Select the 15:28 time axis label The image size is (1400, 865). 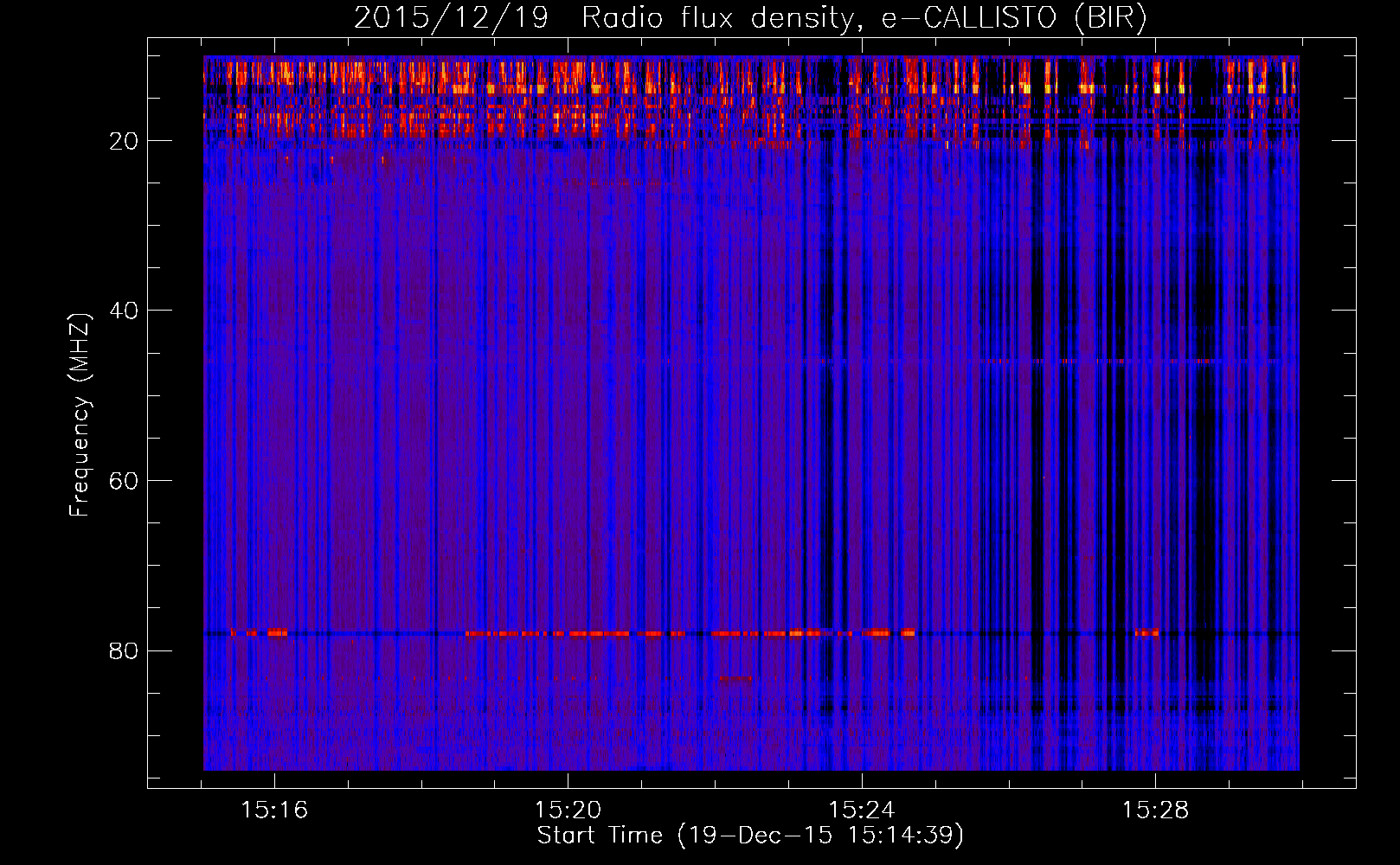tap(1155, 811)
